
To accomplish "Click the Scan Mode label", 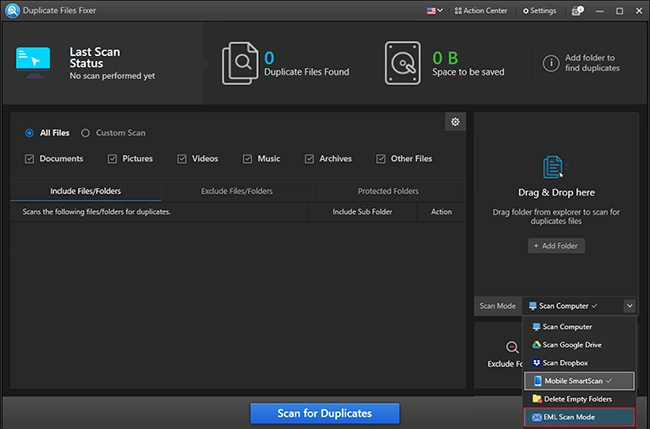I will 497,306.
